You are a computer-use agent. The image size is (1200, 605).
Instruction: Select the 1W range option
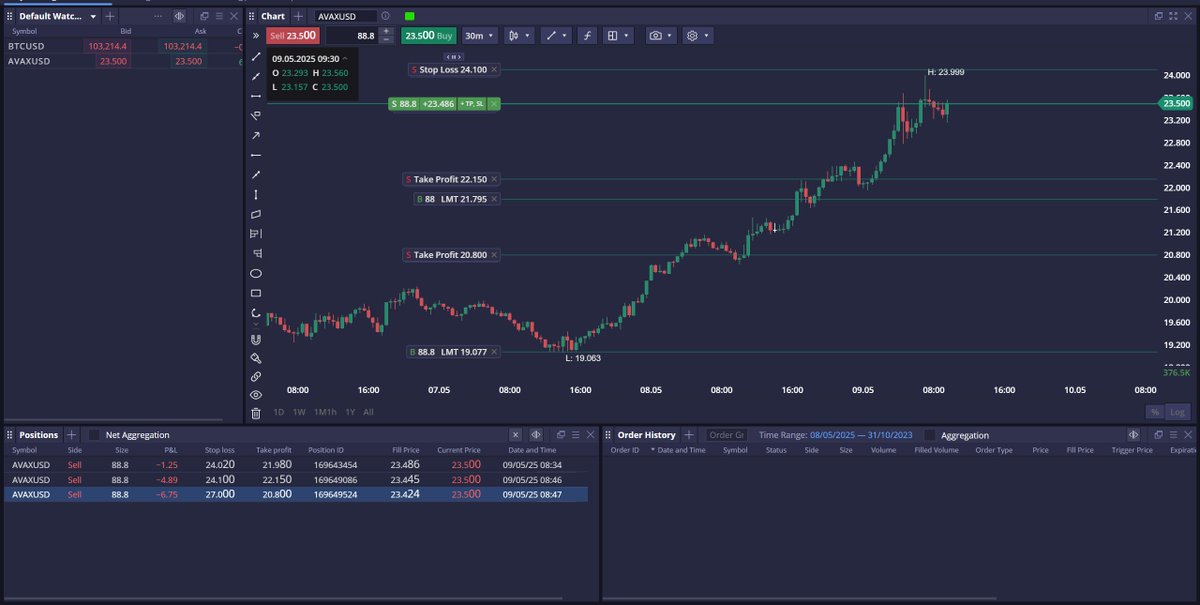pyautogui.click(x=298, y=412)
